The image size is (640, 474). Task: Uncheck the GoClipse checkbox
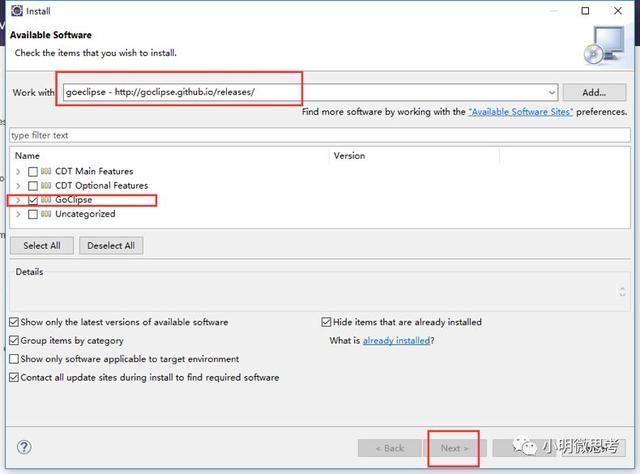click(x=33, y=200)
